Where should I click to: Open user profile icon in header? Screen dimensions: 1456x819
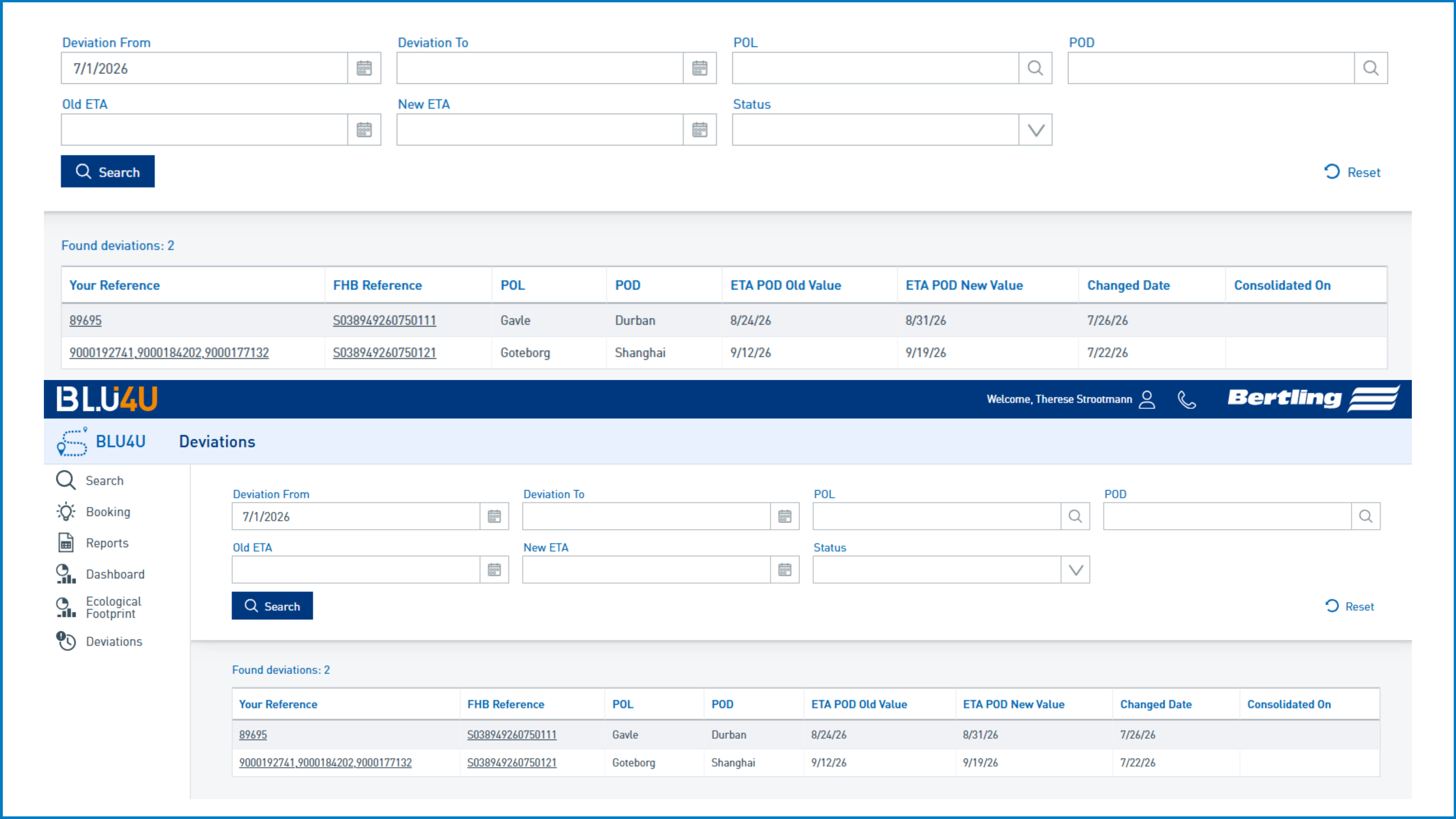coord(1147,400)
